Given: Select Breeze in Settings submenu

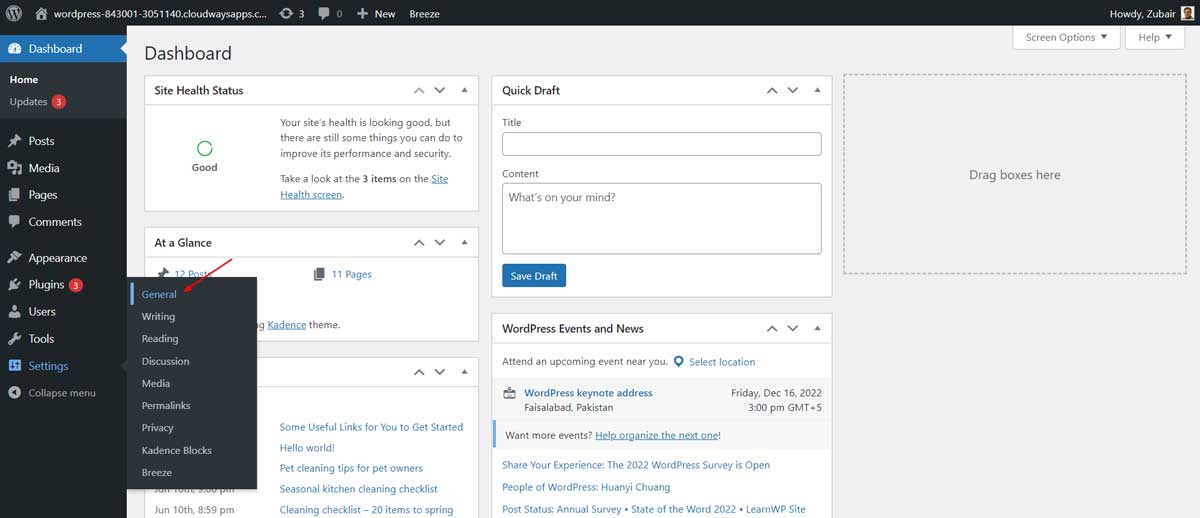Looking at the screenshot, I should 157,472.
